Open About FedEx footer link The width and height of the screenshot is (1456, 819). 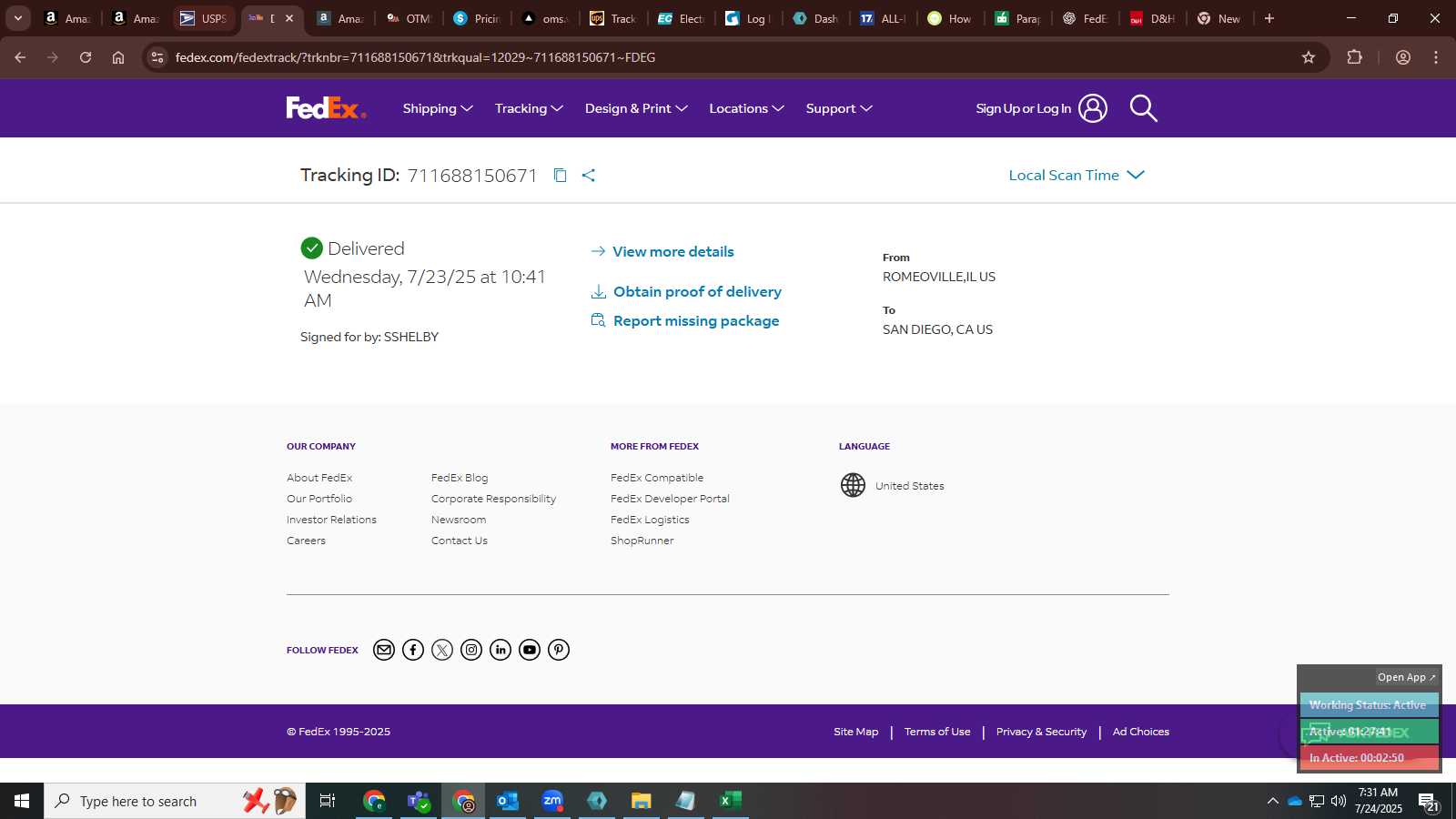319,478
